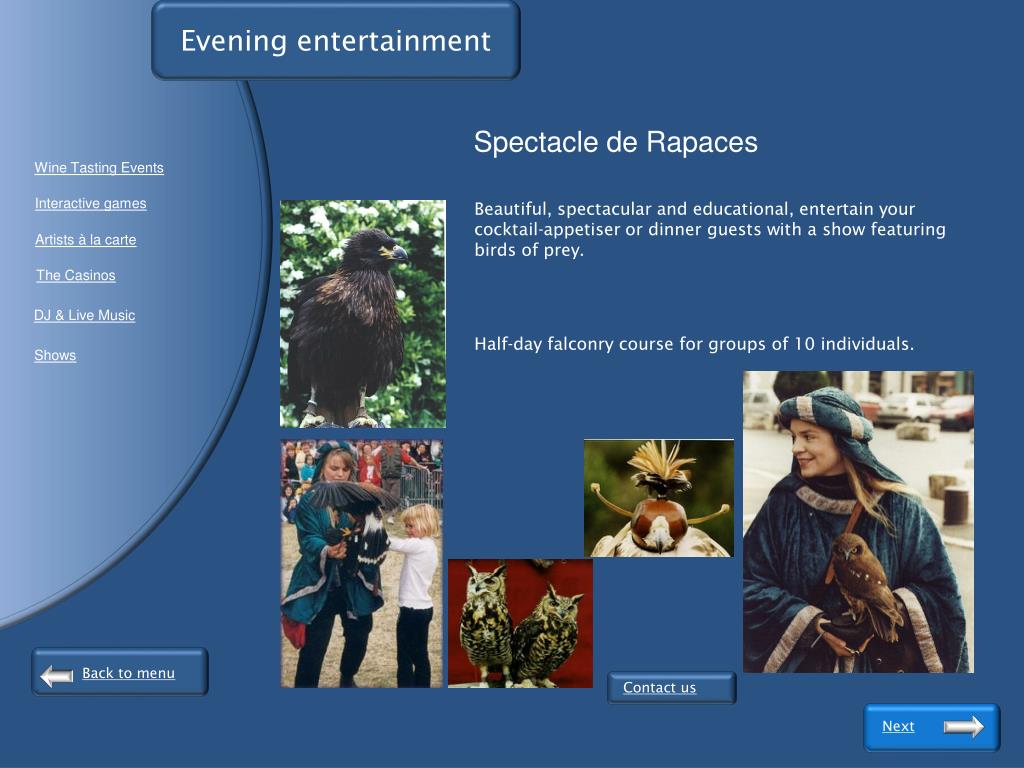The width and height of the screenshot is (1024, 768).
Task: Click the 'Beautiful, spectacular and educational' paragraph
Action: 710,229
